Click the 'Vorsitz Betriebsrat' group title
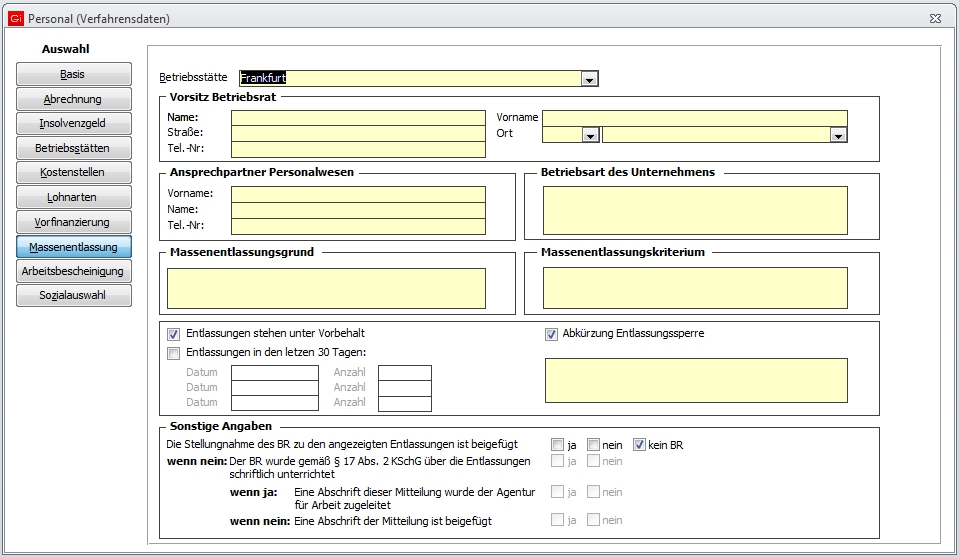This screenshot has width=959, height=558. coord(223,97)
